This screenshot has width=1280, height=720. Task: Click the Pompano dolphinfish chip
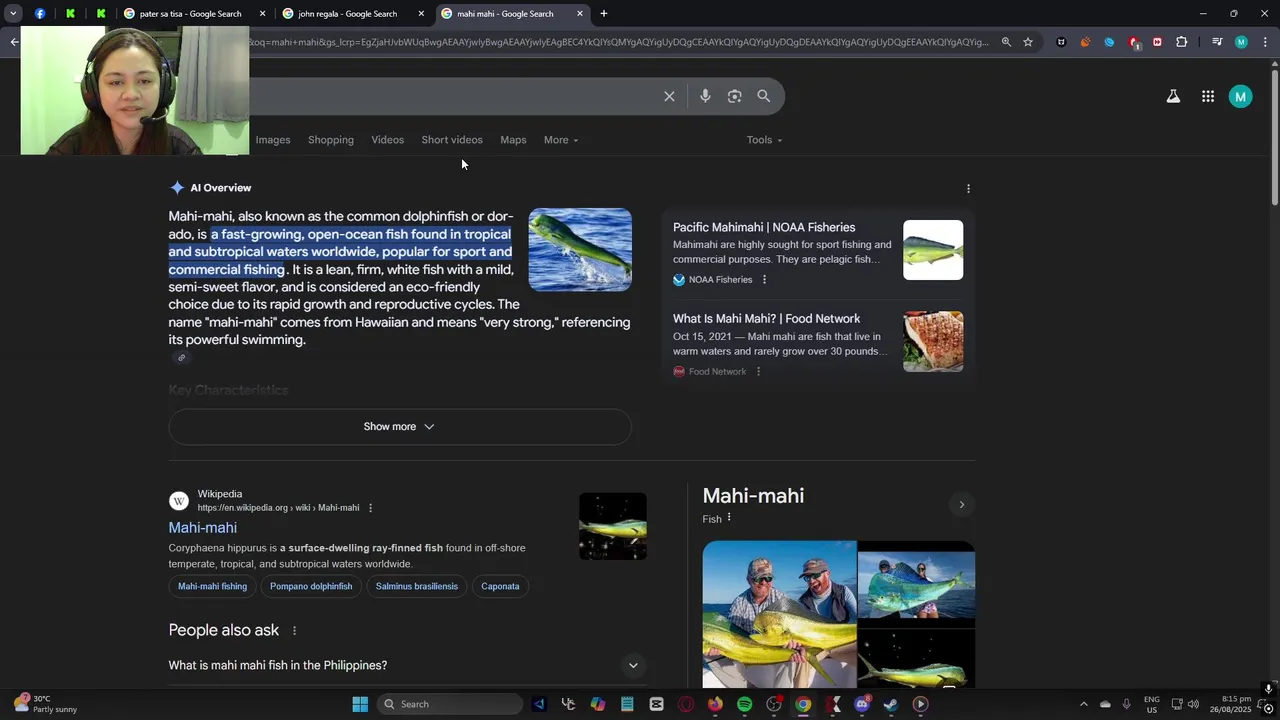pos(311,586)
